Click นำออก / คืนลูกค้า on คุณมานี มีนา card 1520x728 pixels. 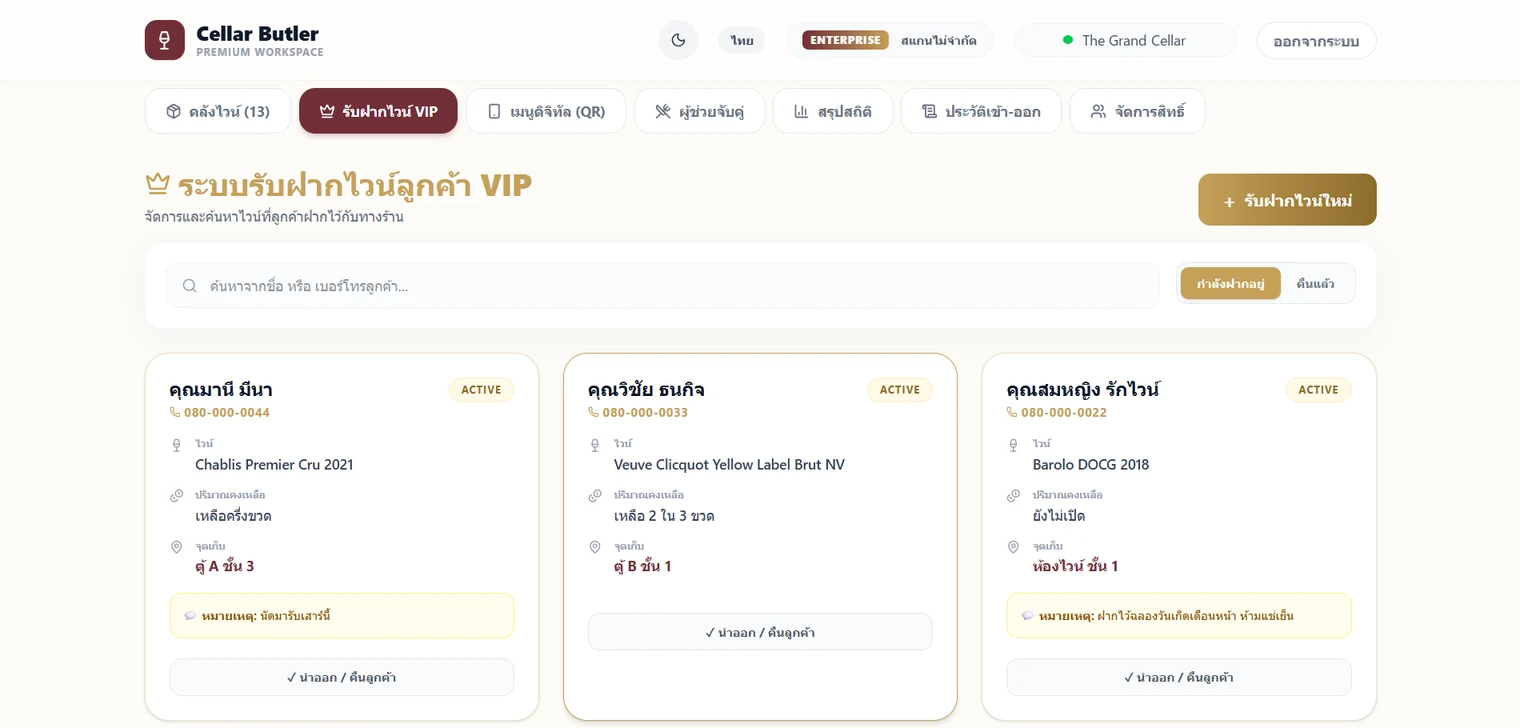(342, 677)
